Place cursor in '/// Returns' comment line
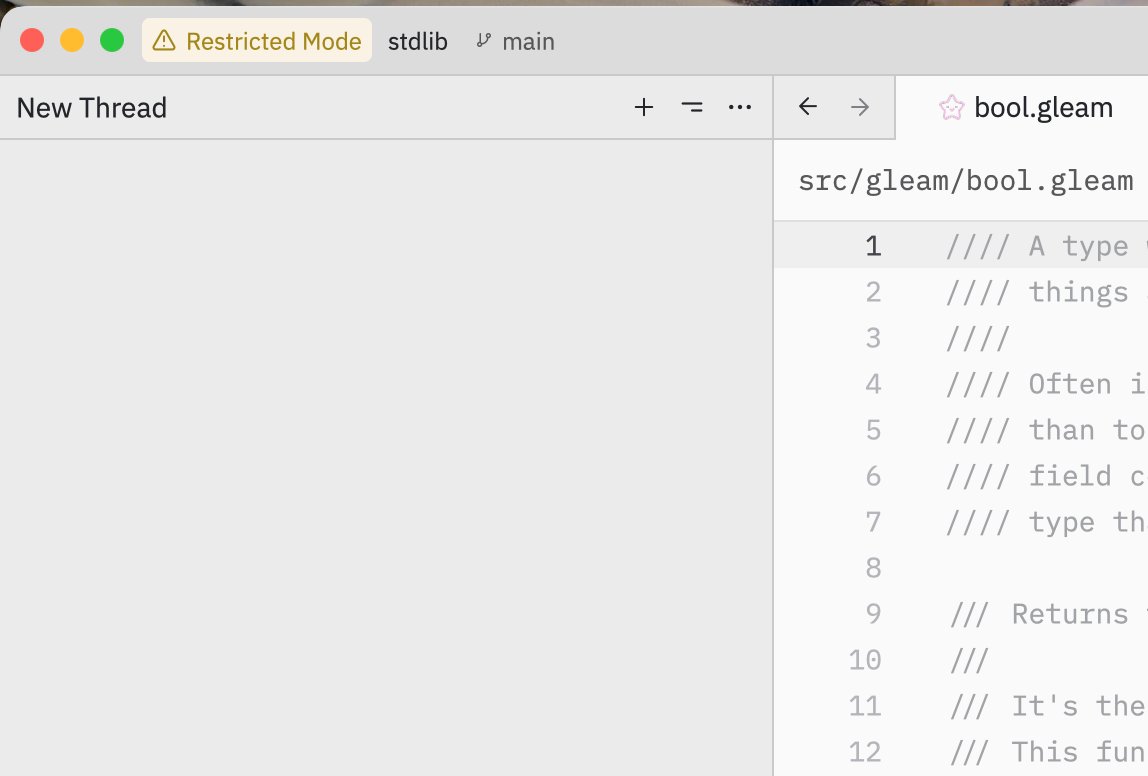The height and width of the screenshot is (776, 1148). (x=1048, y=614)
